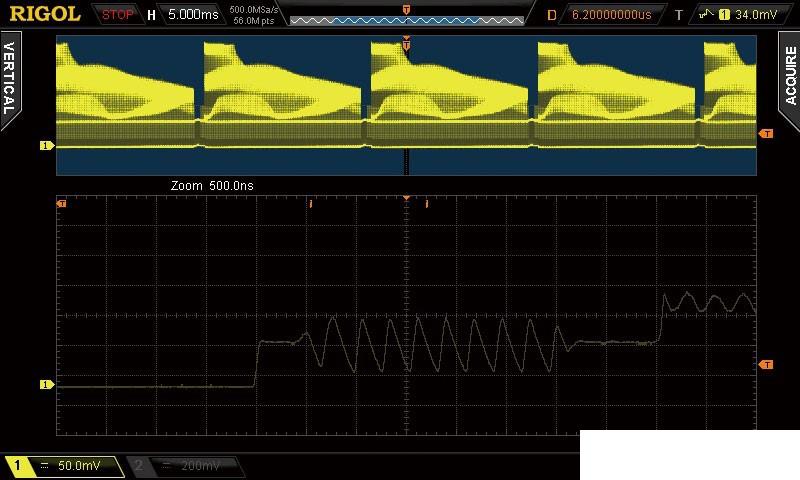The width and height of the screenshot is (800, 480).
Task: Click channel 1 ground marker in zoom view
Action: click(x=45, y=384)
